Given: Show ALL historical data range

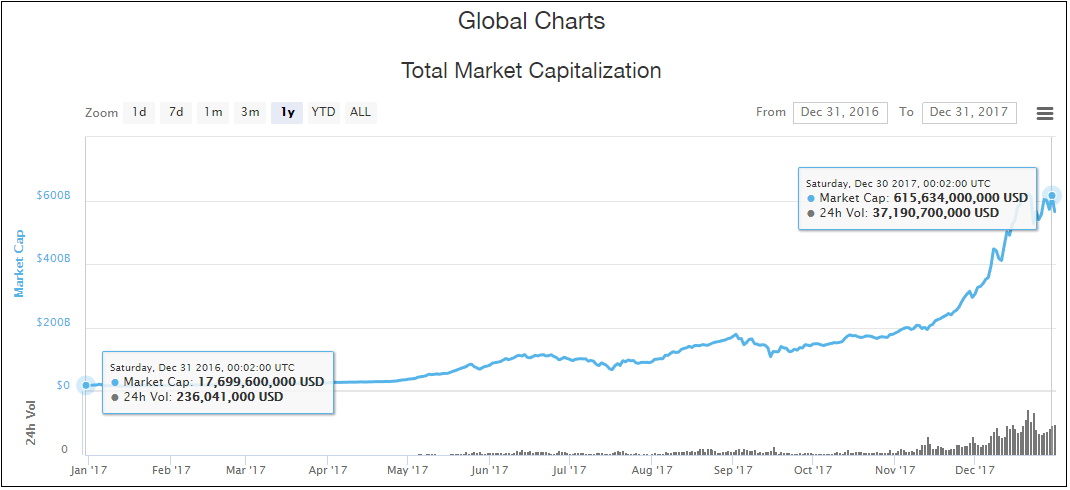Looking at the screenshot, I should (x=360, y=112).
